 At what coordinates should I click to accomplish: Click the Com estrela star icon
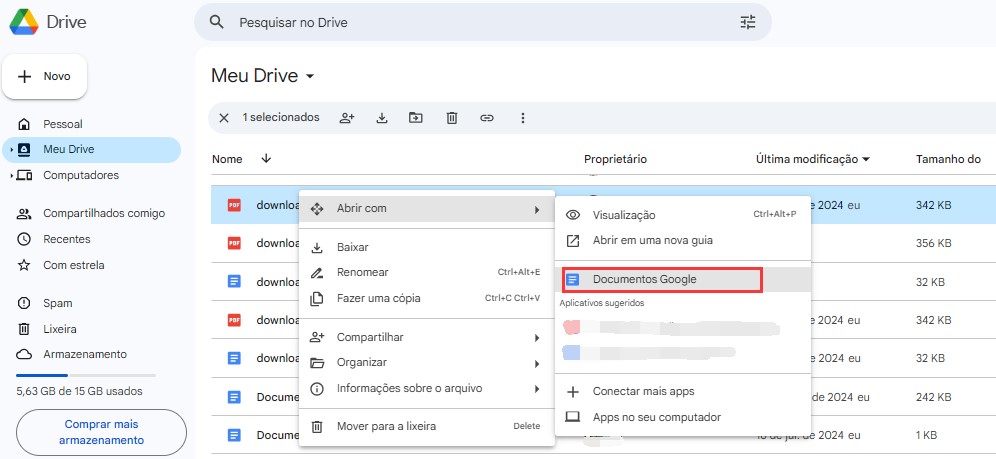click(x=24, y=265)
